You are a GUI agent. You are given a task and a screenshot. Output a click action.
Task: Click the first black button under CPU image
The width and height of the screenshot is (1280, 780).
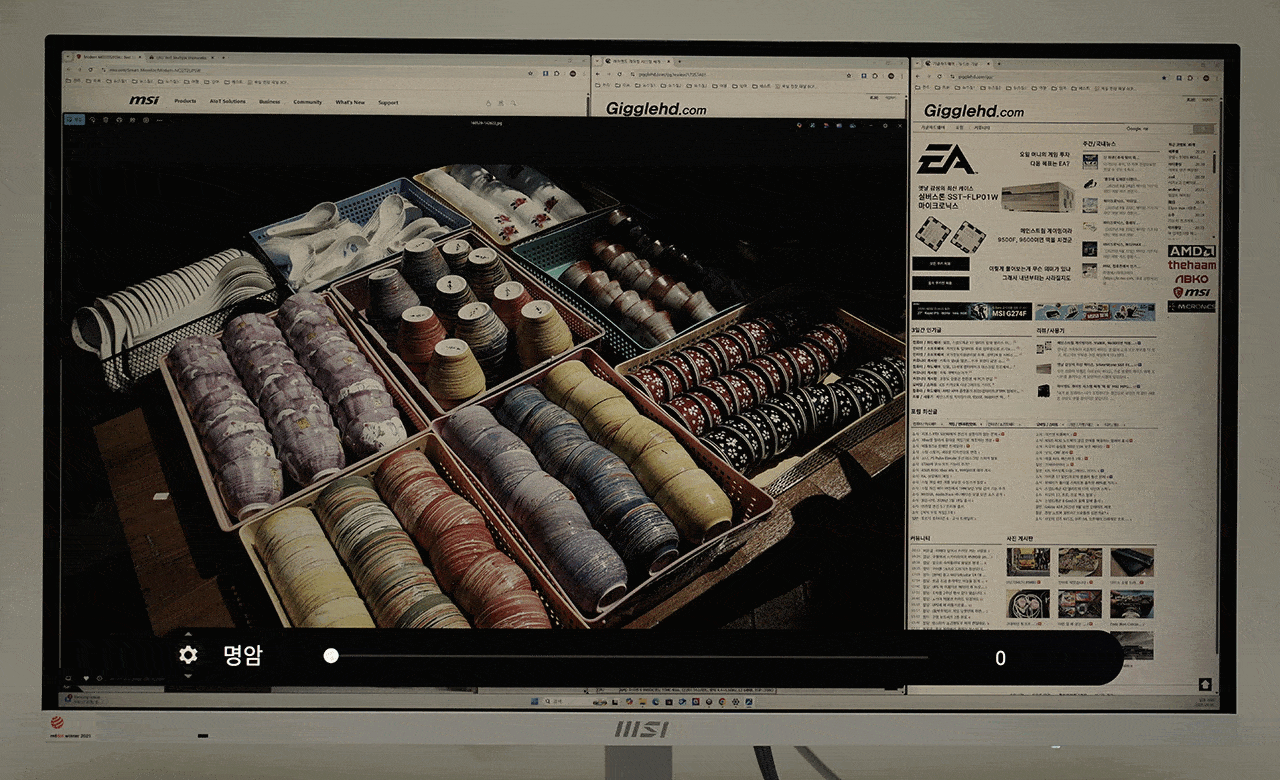941,264
